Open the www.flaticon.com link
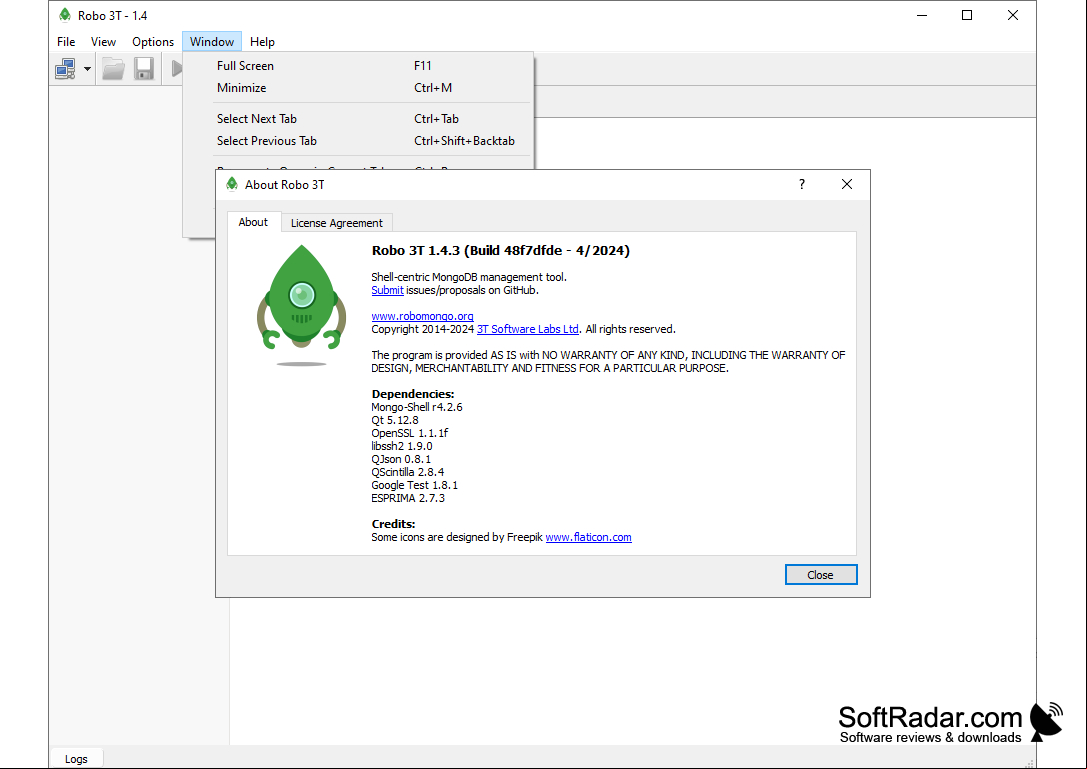 click(x=589, y=537)
